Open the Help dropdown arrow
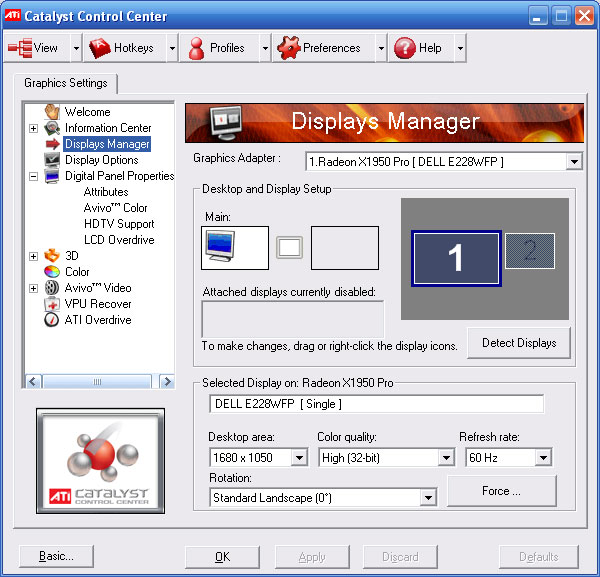This screenshot has width=600, height=577. click(x=460, y=48)
